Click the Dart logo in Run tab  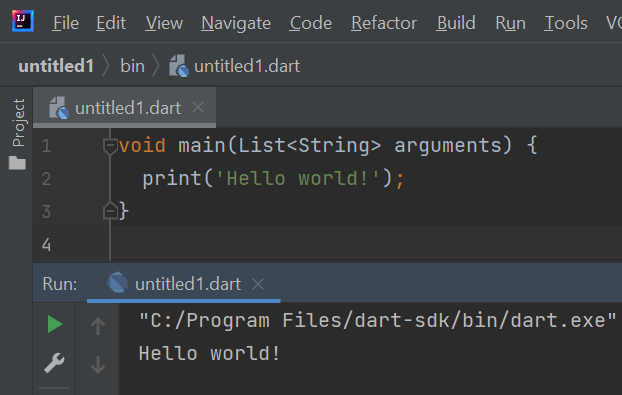117,283
